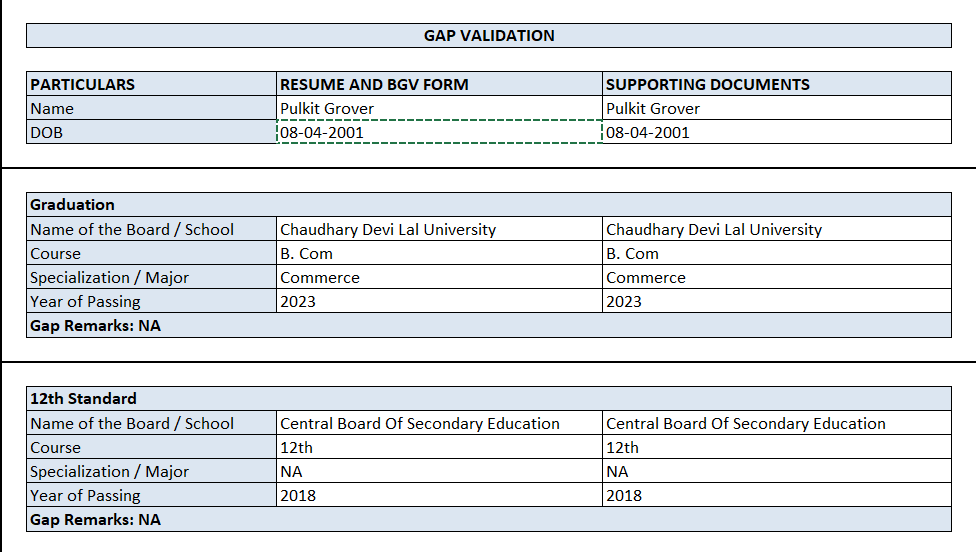Select 12th Specialization / Major label cell
Viewport: 976px width, 552px height.
(x=152, y=471)
